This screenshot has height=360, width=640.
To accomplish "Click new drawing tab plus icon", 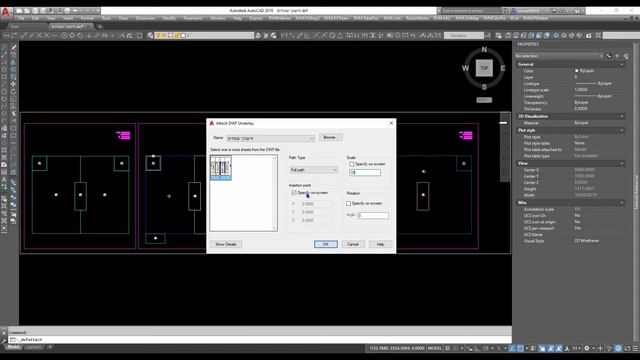I will 100,27.
